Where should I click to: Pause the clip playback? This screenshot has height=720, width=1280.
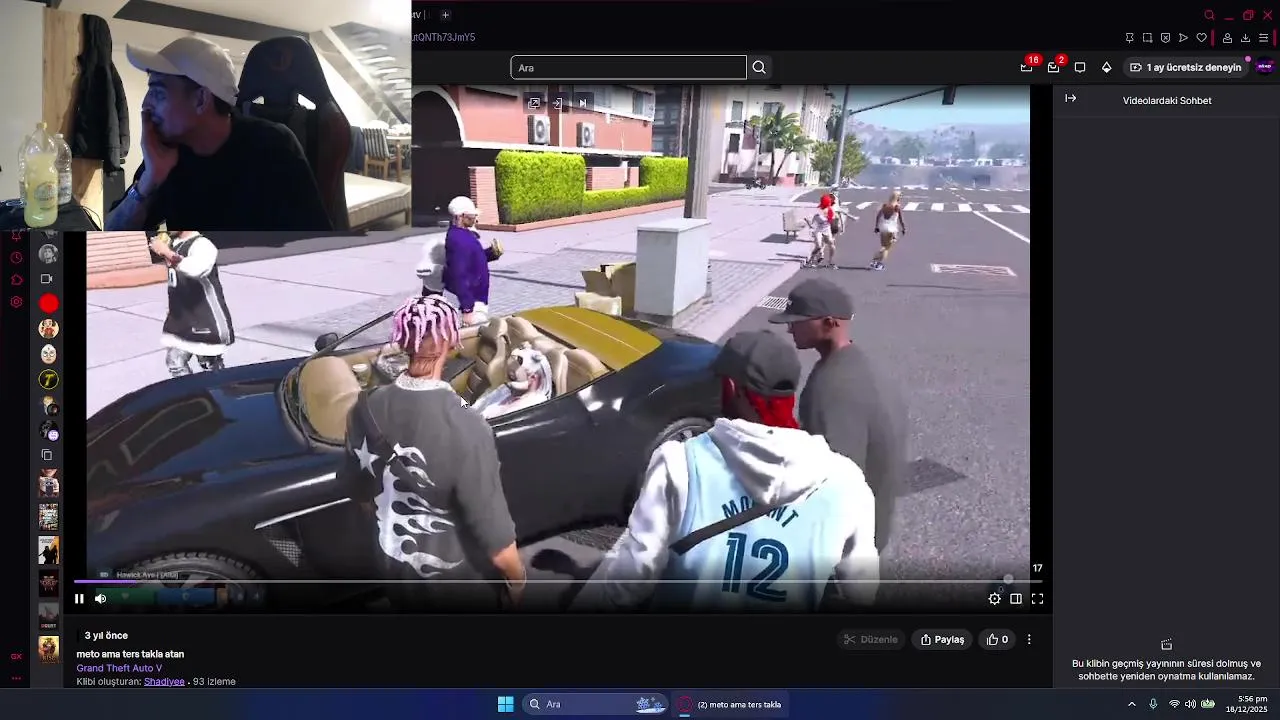(x=79, y=599)
